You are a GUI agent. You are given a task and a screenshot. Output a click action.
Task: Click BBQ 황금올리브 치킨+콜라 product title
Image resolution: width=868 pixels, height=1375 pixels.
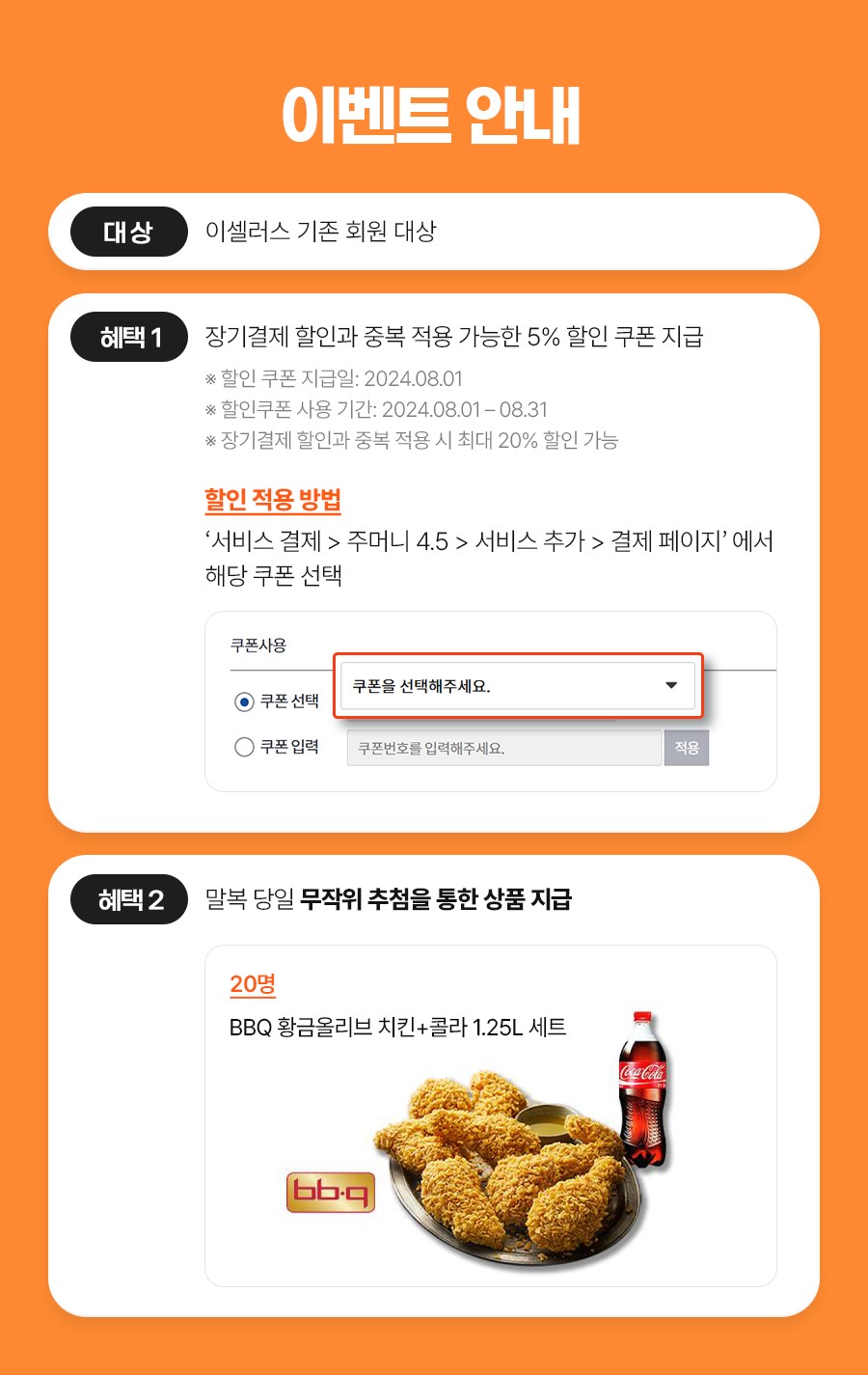tap(397, 1028)
